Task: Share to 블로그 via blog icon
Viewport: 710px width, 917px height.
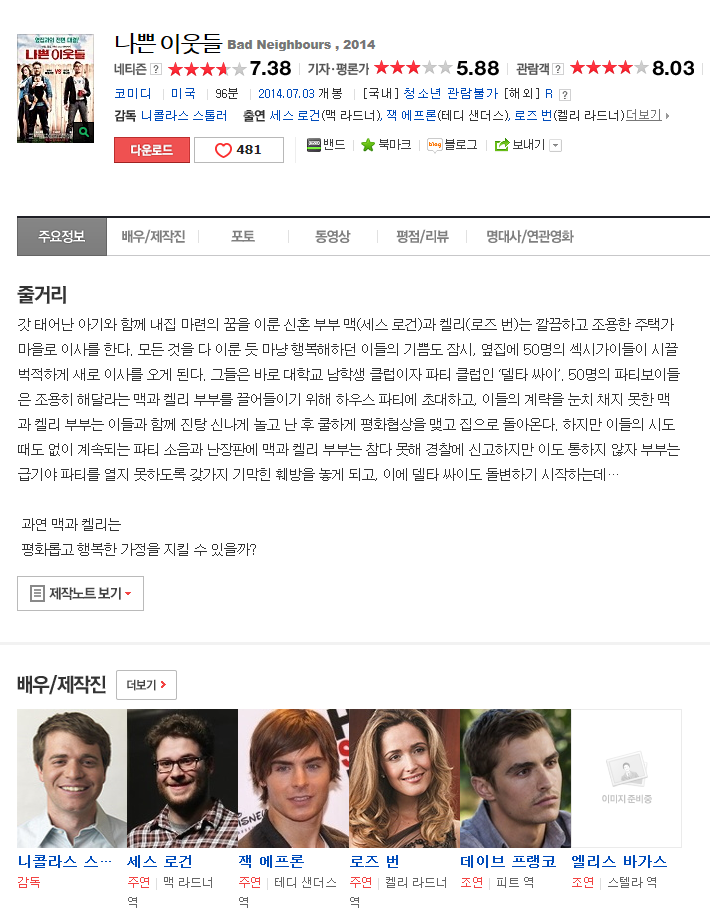Action: [435, 145]
